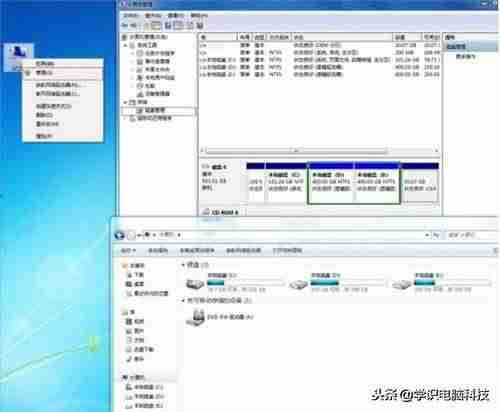Click the Device Manager tree icon
Viewport: 500px width, 412px height.
coord(140,94)
